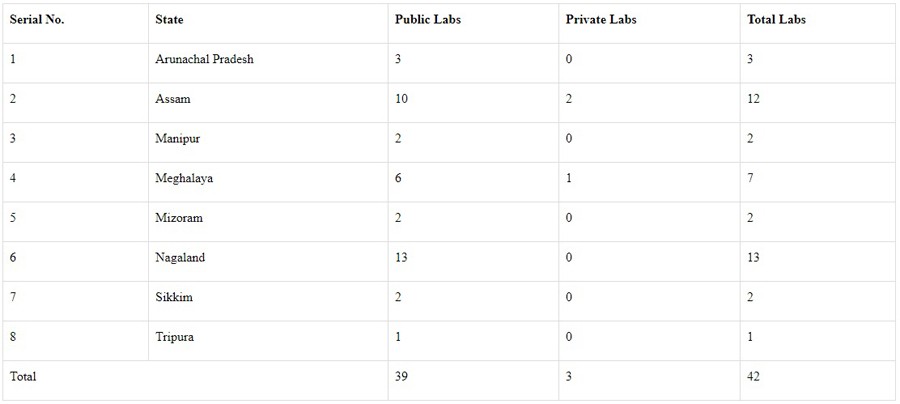Screen dimensions: 900x404
Task: Click the Assam state cell
Action: click(x=173, y=99)
